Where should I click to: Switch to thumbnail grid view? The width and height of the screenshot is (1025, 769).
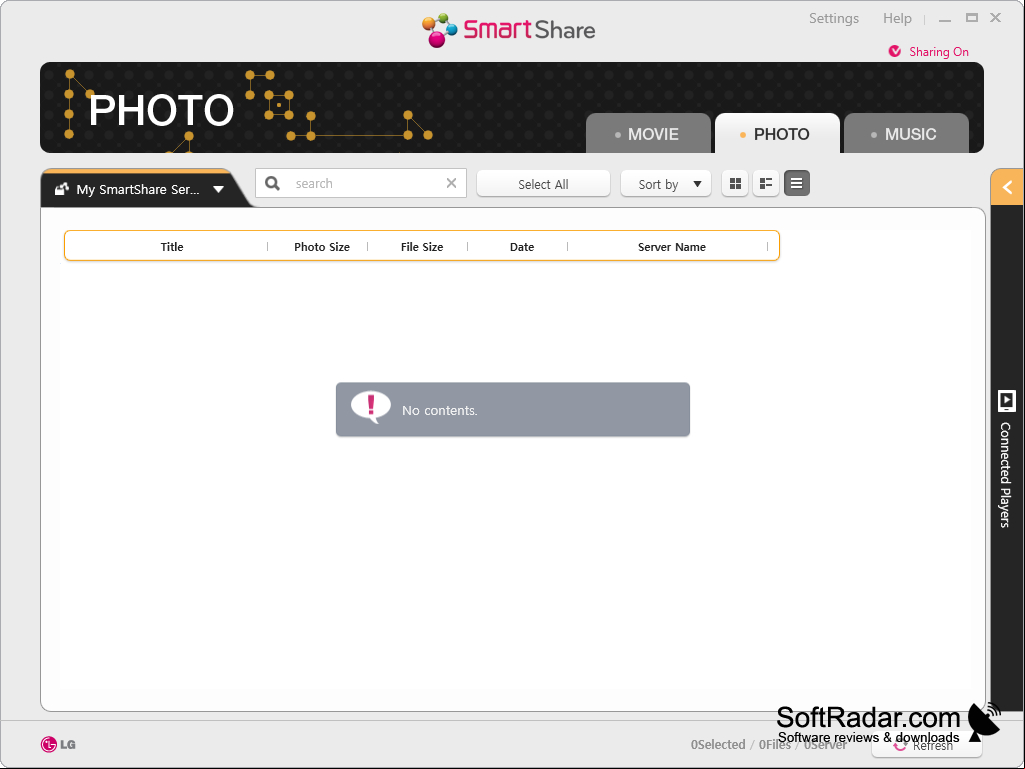(735, 184)
